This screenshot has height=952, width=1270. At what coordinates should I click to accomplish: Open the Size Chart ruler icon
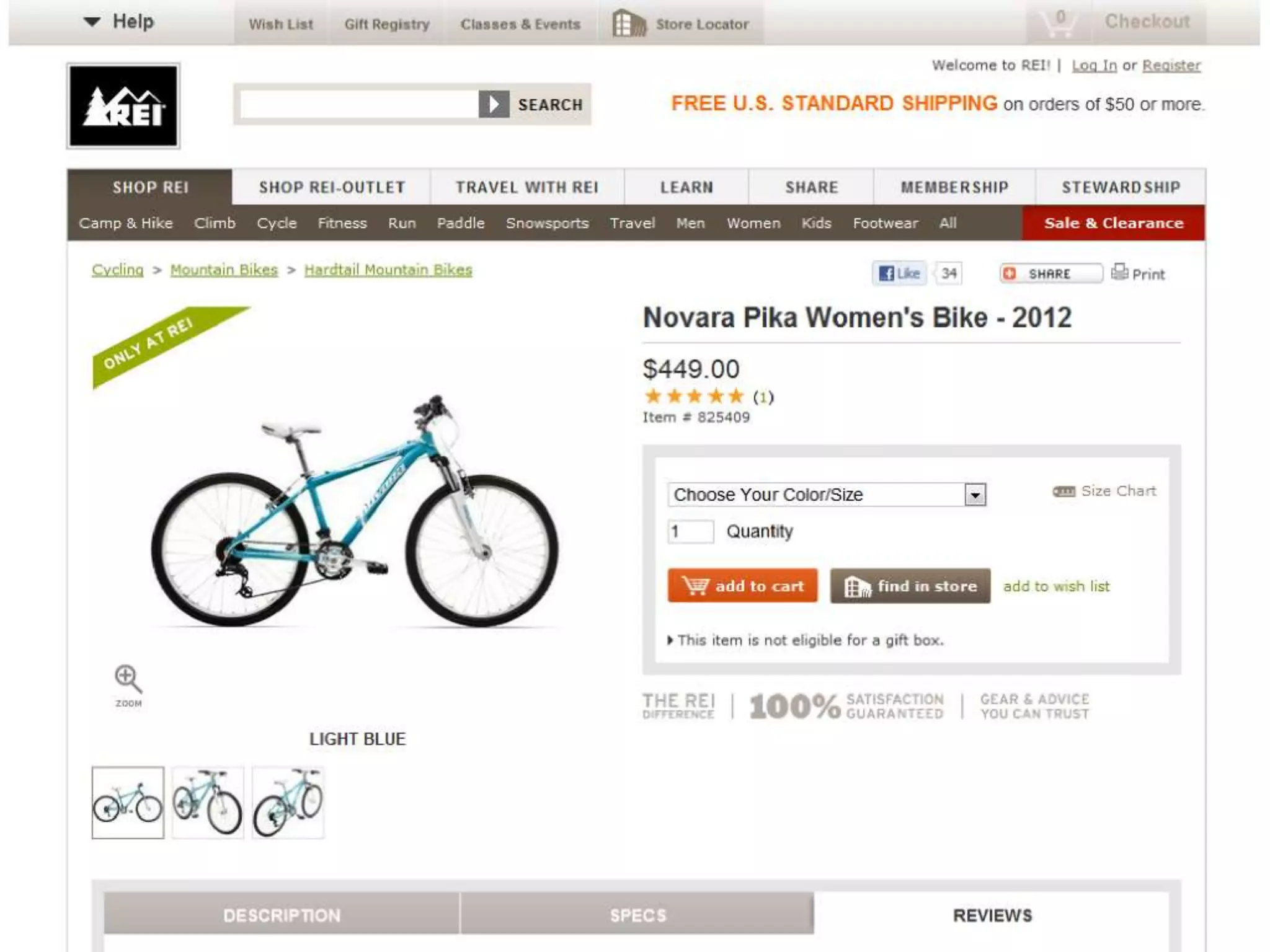(x=1064, y=491)
